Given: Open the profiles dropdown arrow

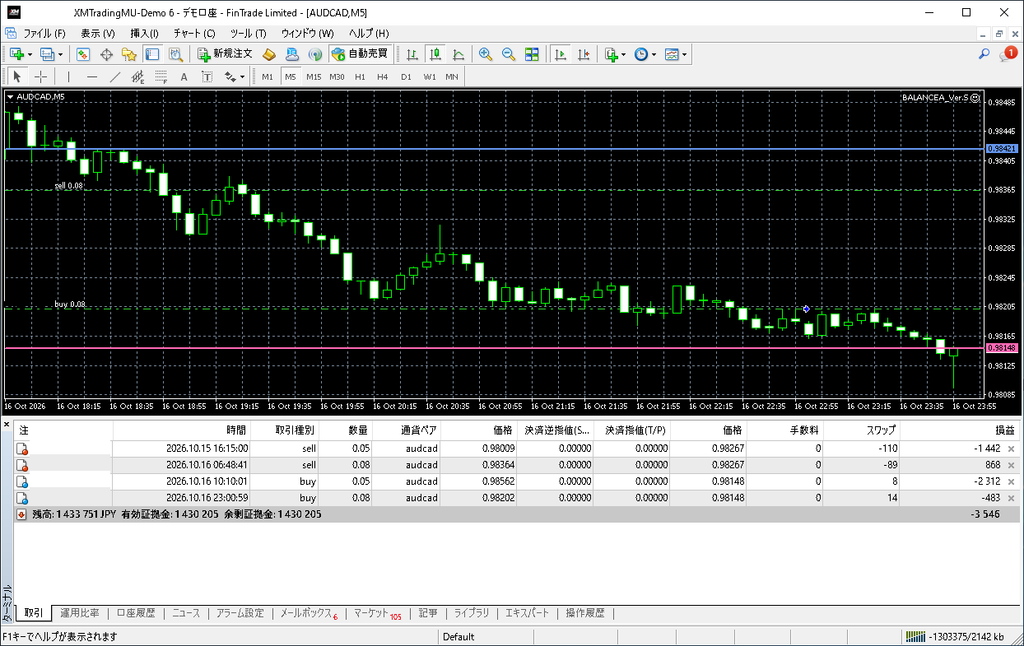Looking at the screenshot, I should pos(61,55).
